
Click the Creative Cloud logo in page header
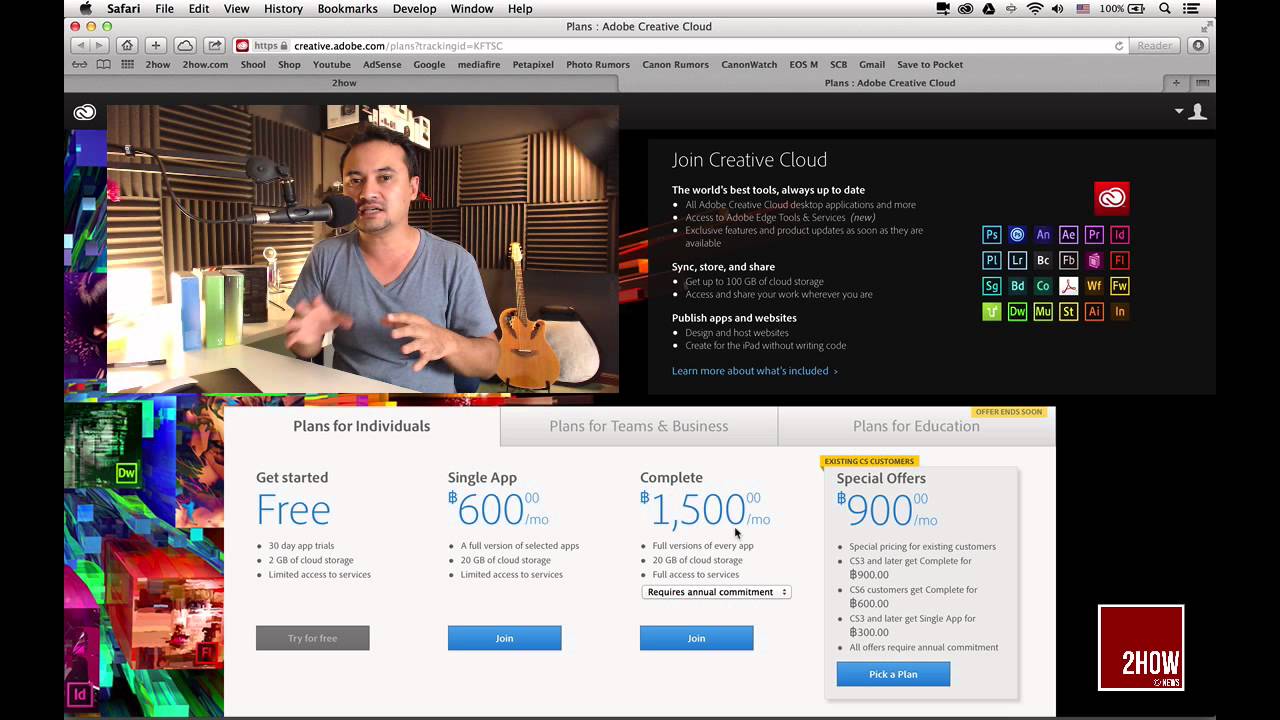tap(85, 112)
